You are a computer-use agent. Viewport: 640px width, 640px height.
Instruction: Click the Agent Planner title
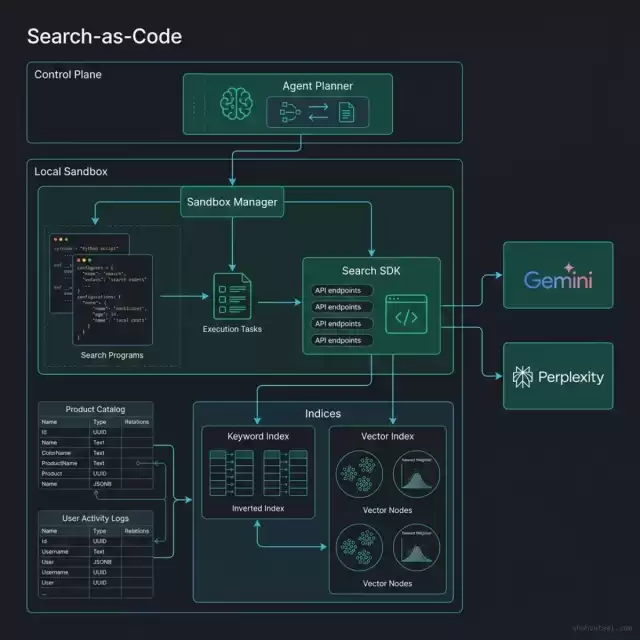318,86
